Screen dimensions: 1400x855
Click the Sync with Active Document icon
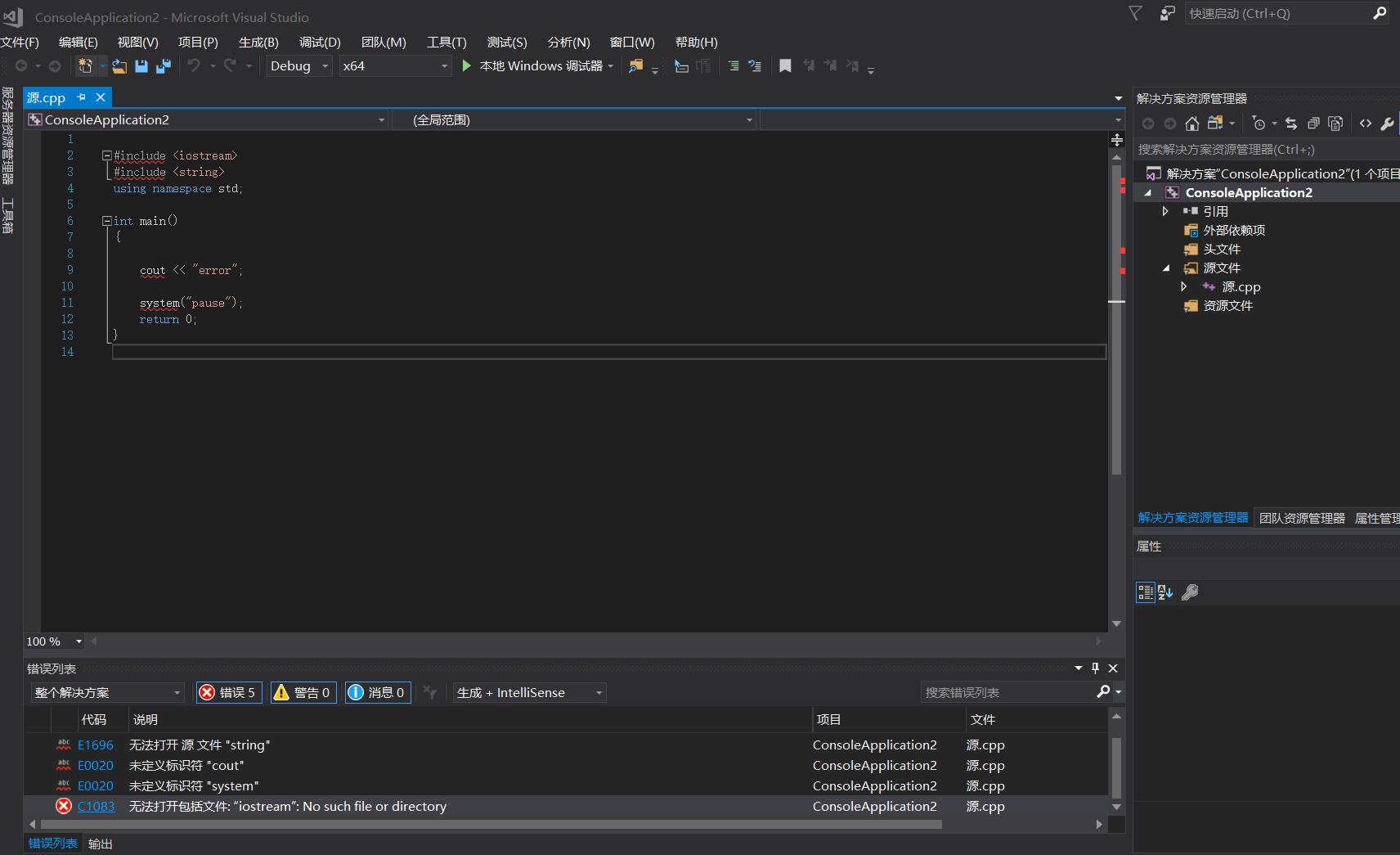(1291, 124)
